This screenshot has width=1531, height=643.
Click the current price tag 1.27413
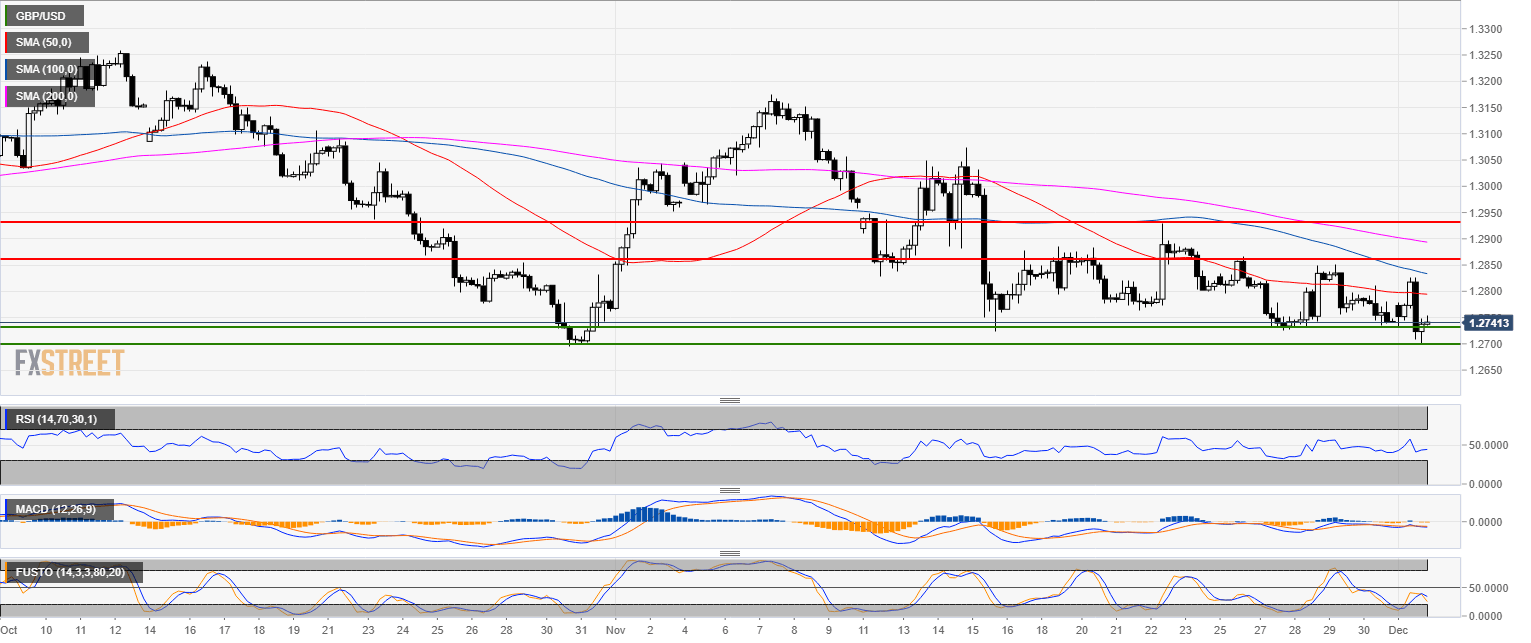pyautogui.click(x=1488, y=323)
